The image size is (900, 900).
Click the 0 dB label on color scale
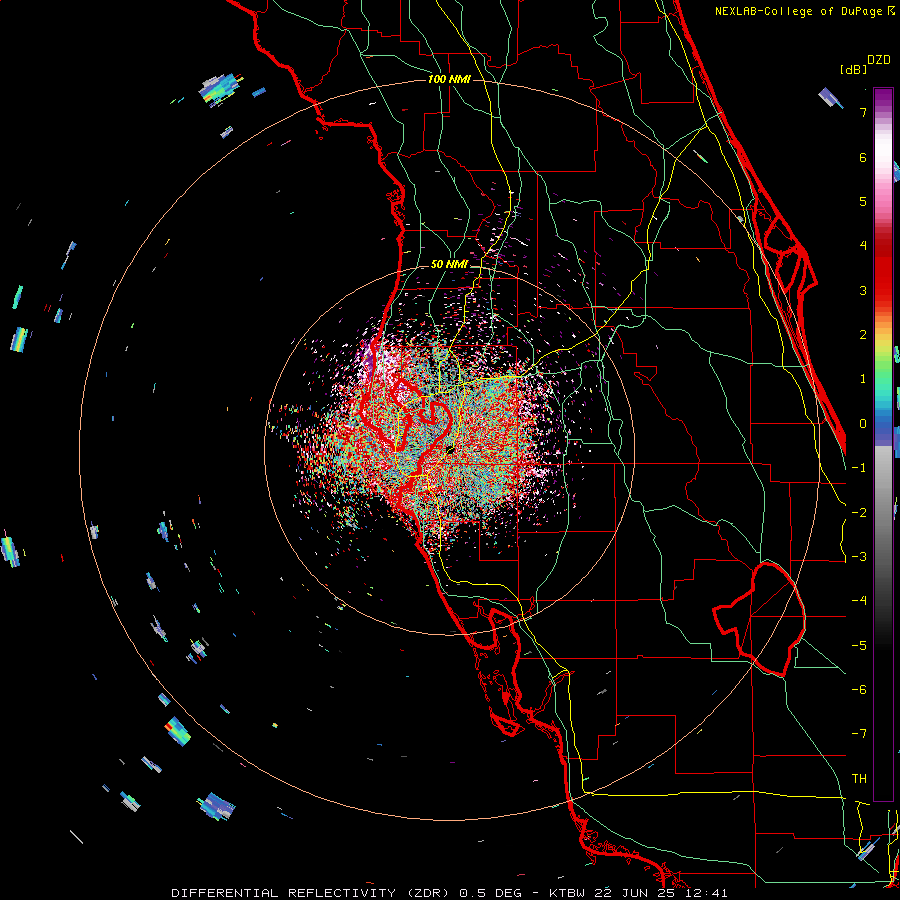coord(863,424)
